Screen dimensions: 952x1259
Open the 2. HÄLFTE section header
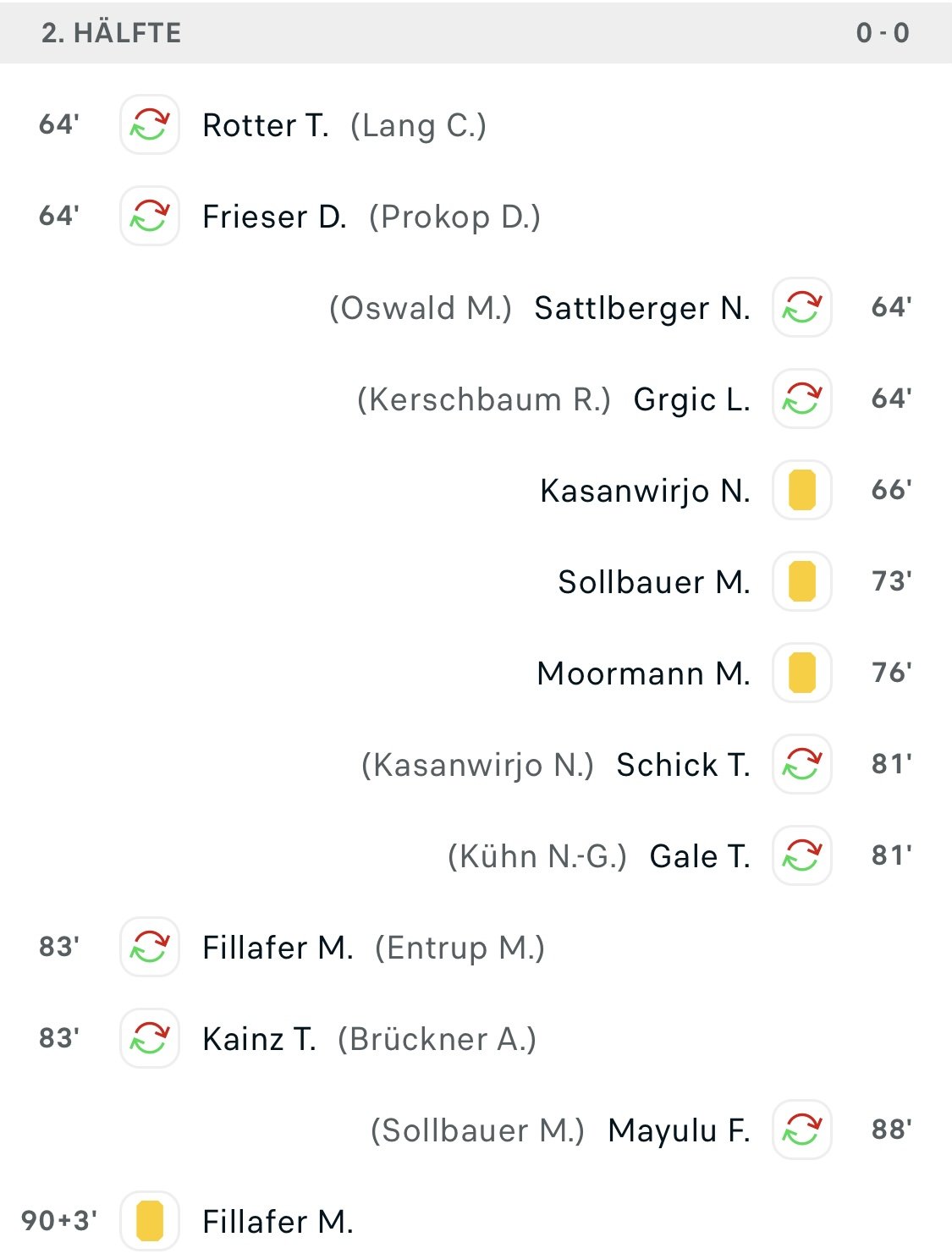[x=476, y=33]
